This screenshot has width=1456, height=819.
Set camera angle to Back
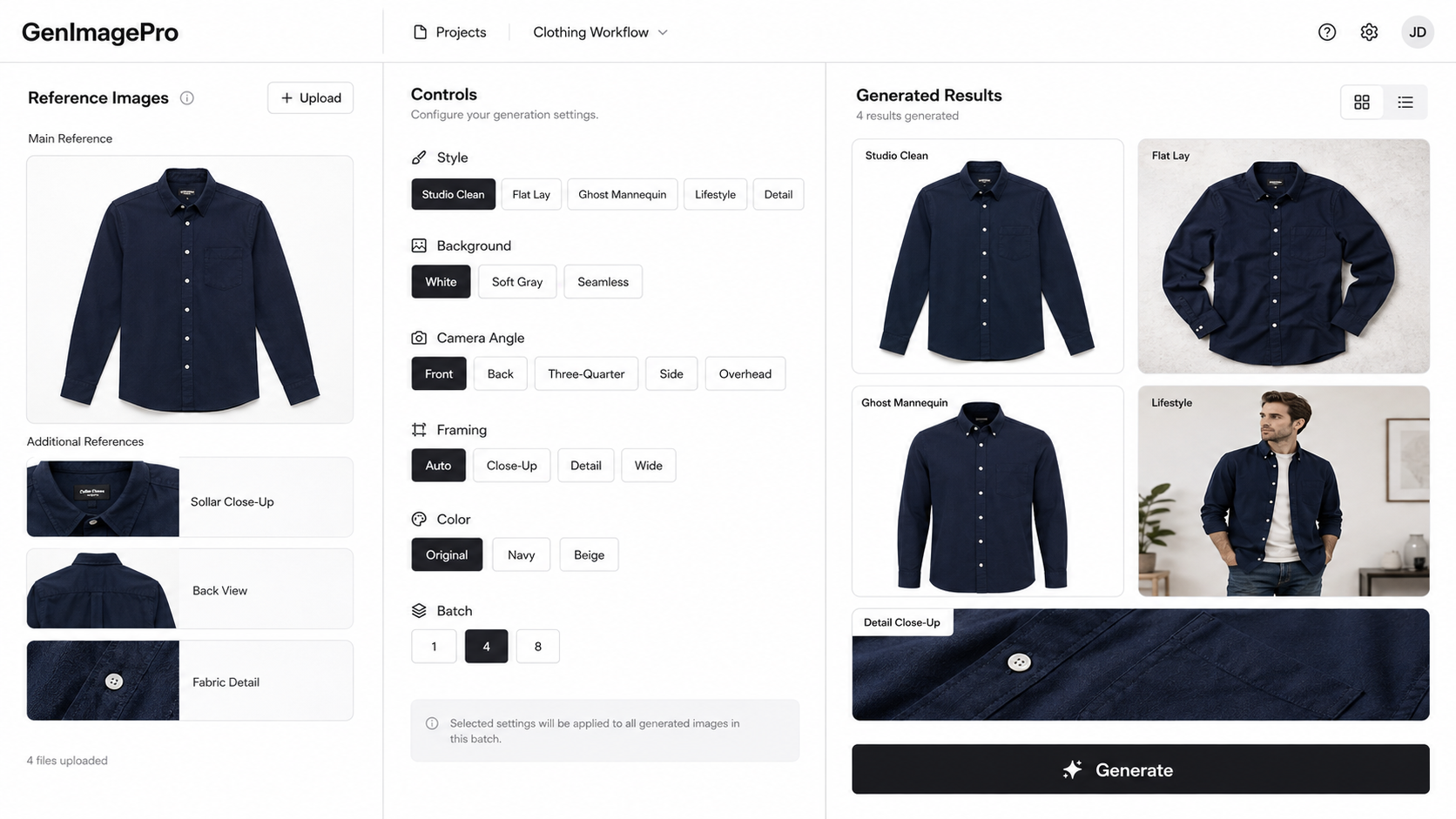tap(501, 374)
